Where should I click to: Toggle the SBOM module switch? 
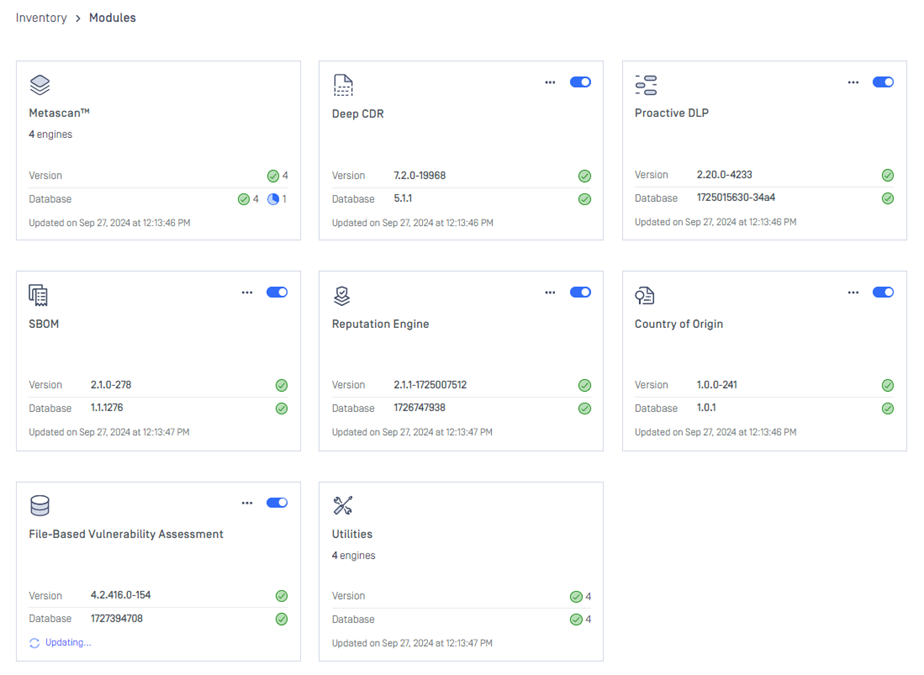277,292
